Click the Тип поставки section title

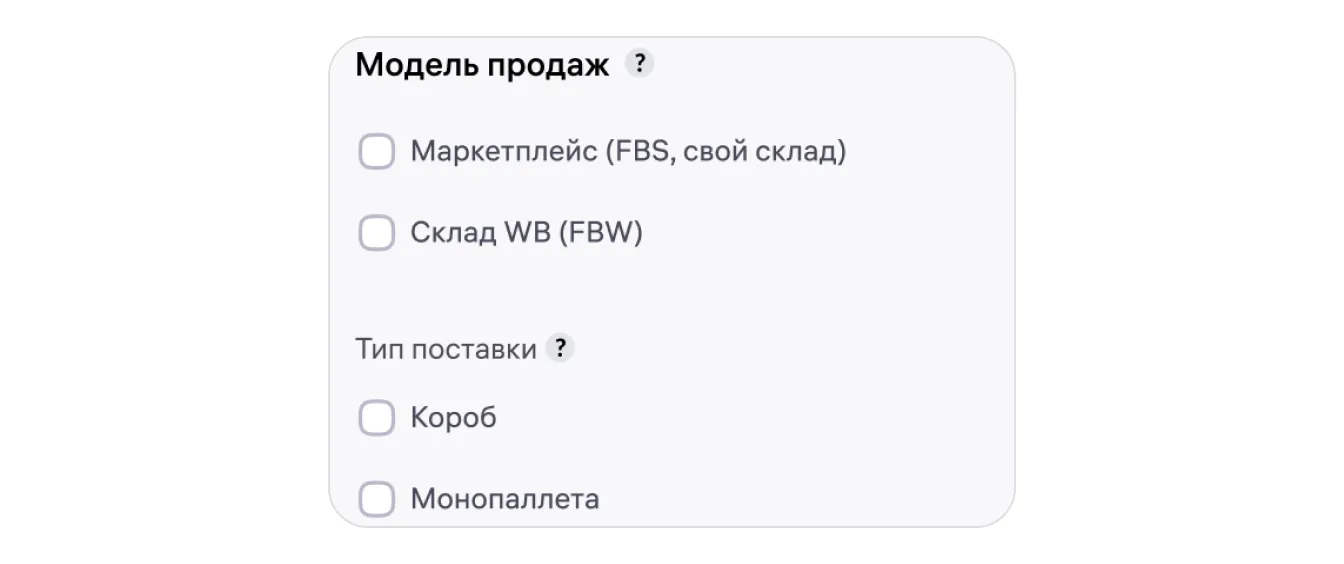[x=445, y=350]
